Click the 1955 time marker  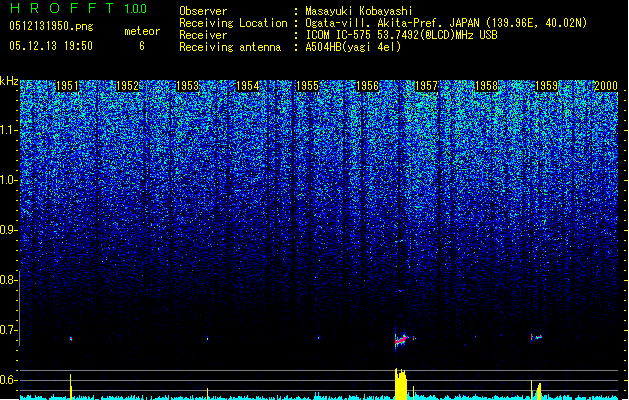307,86
